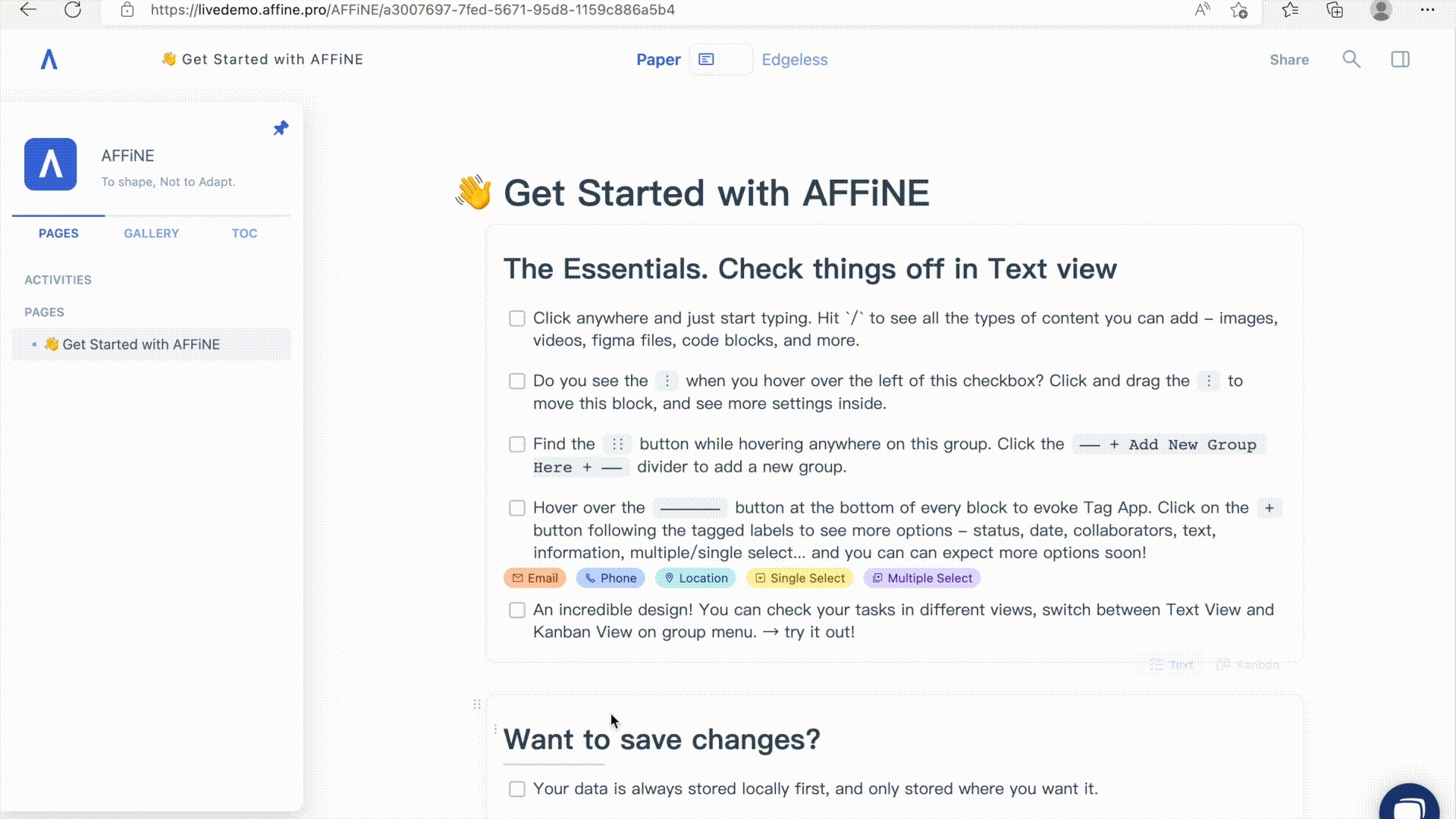The height and width of the screenshot is (819, 1456).
Task: Click the Share button
Action: [1289, 60]
